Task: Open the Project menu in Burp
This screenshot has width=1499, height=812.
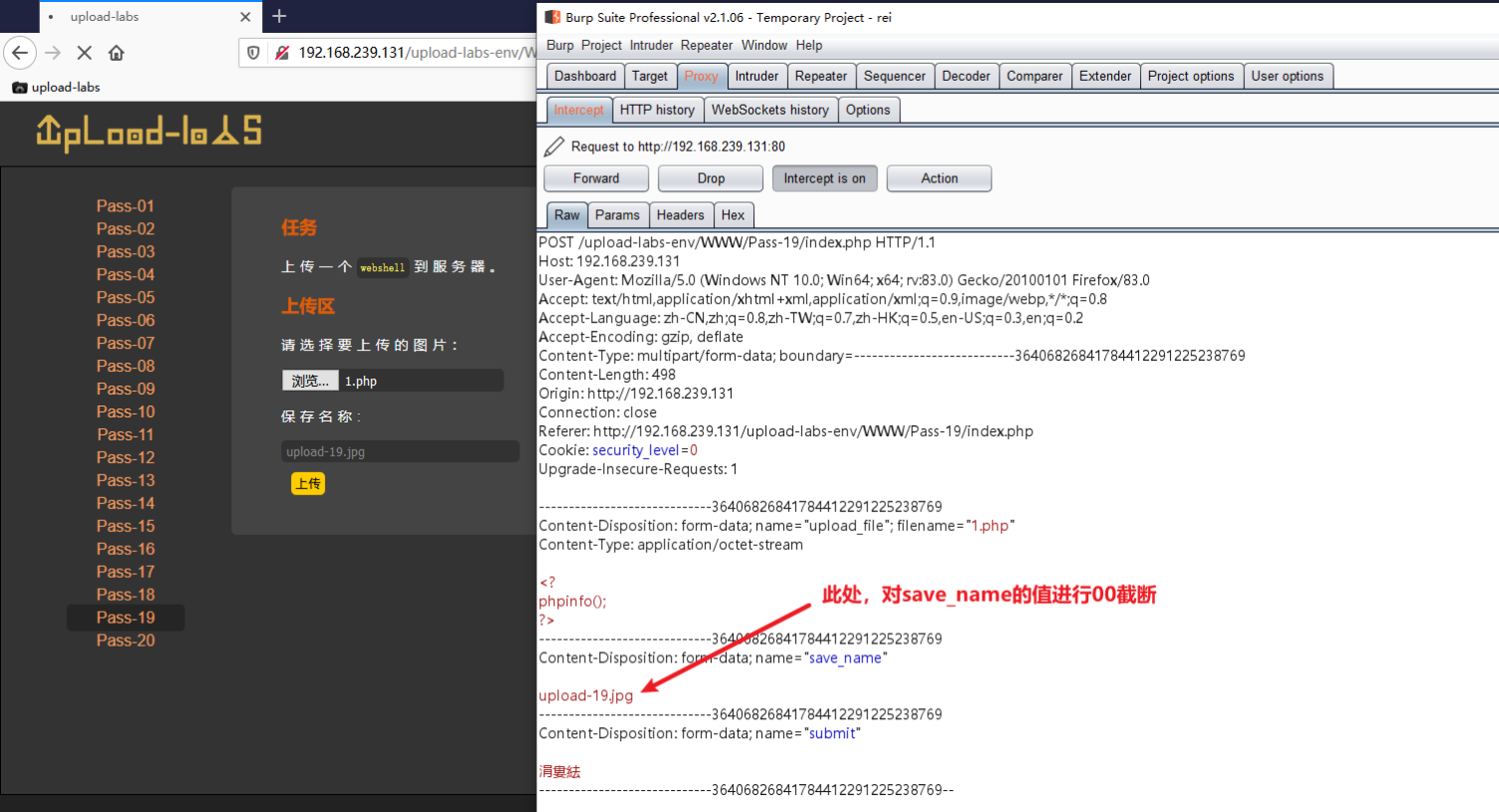Action: [601, 46]
